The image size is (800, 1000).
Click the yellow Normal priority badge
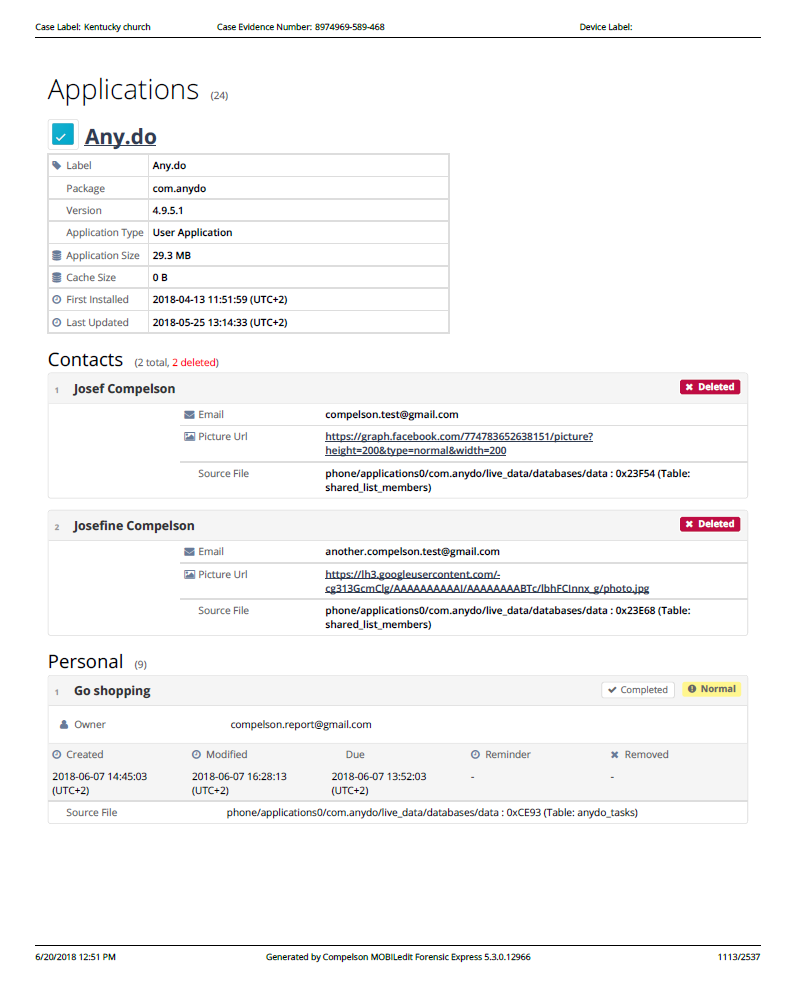(x=712, y=689)
